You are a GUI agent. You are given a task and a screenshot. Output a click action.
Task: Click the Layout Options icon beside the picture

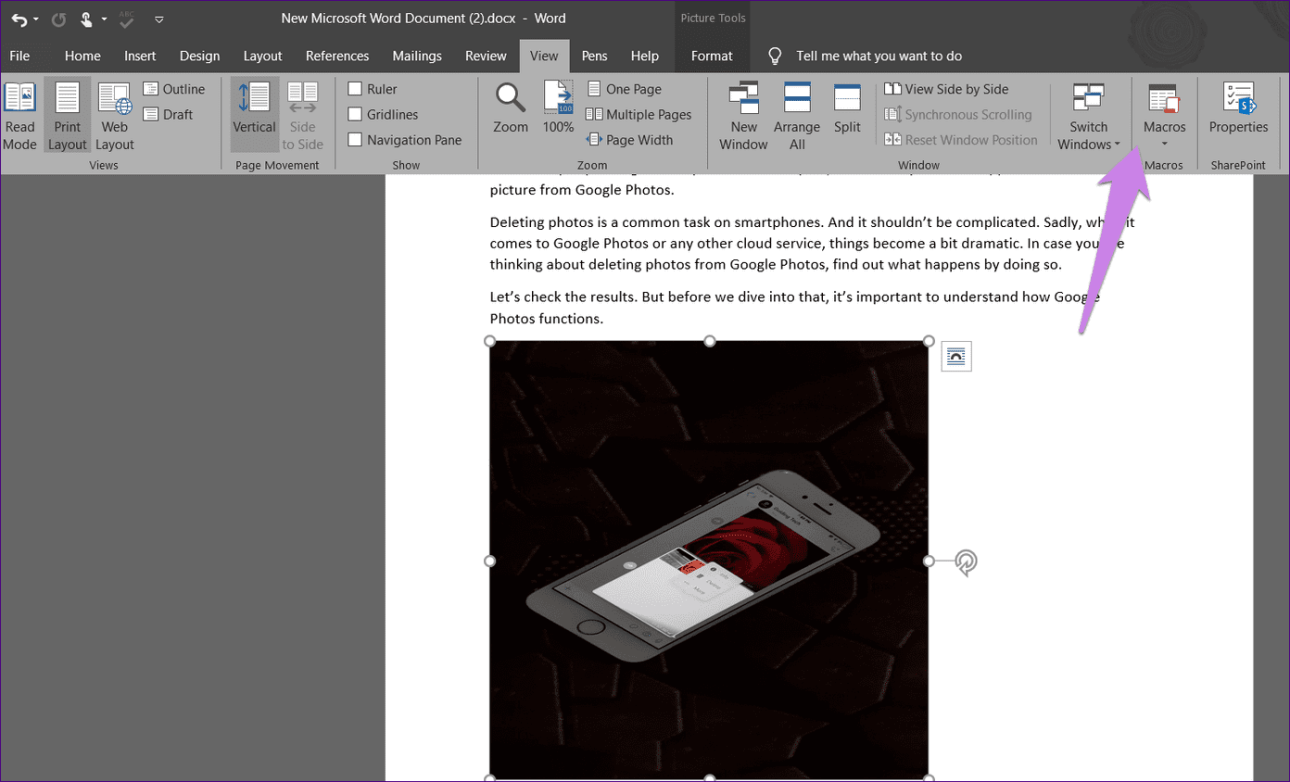coord(956,356)
